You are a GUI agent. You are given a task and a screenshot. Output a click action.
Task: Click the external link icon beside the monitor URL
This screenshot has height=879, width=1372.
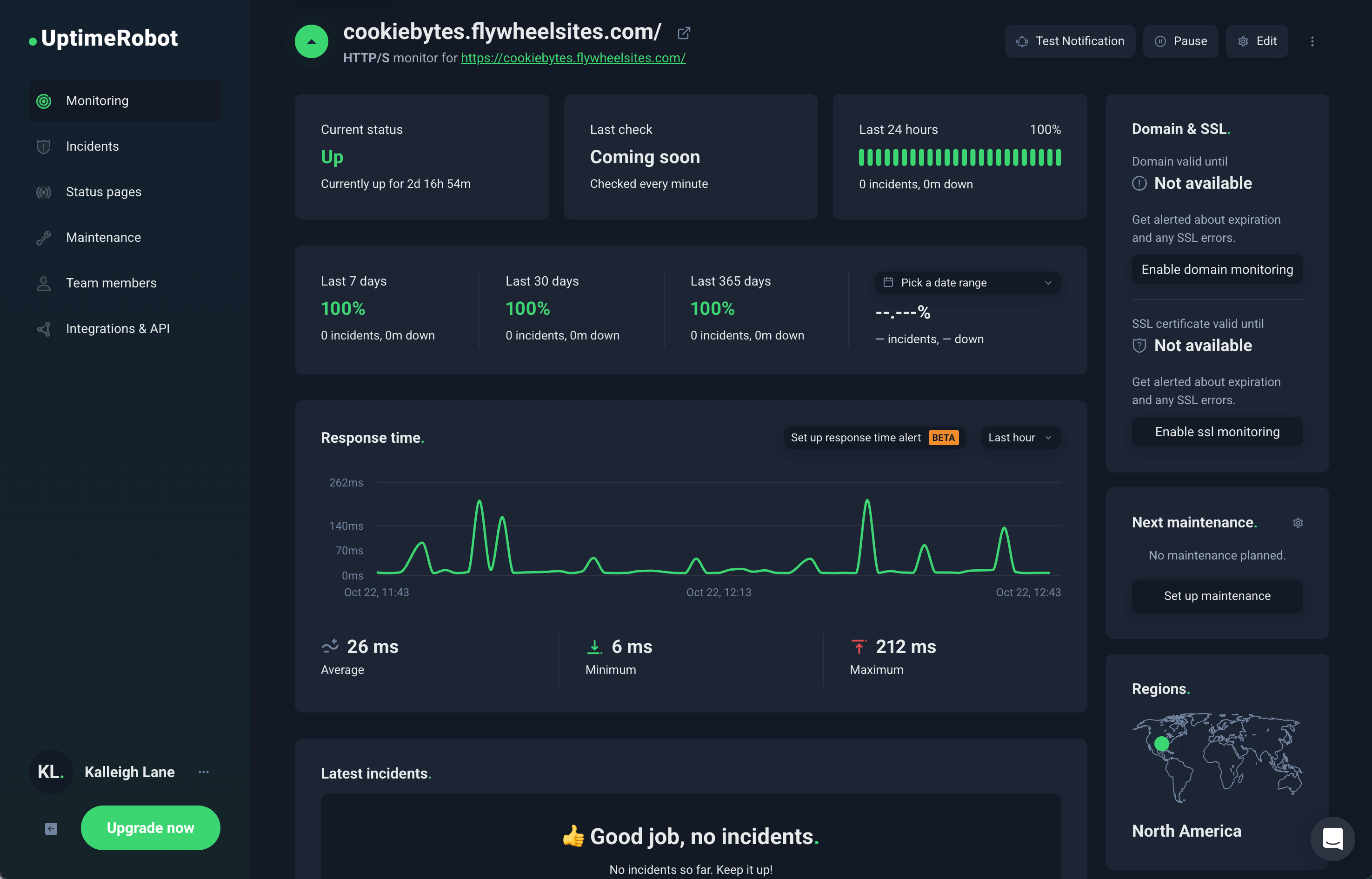click(684, 33)
